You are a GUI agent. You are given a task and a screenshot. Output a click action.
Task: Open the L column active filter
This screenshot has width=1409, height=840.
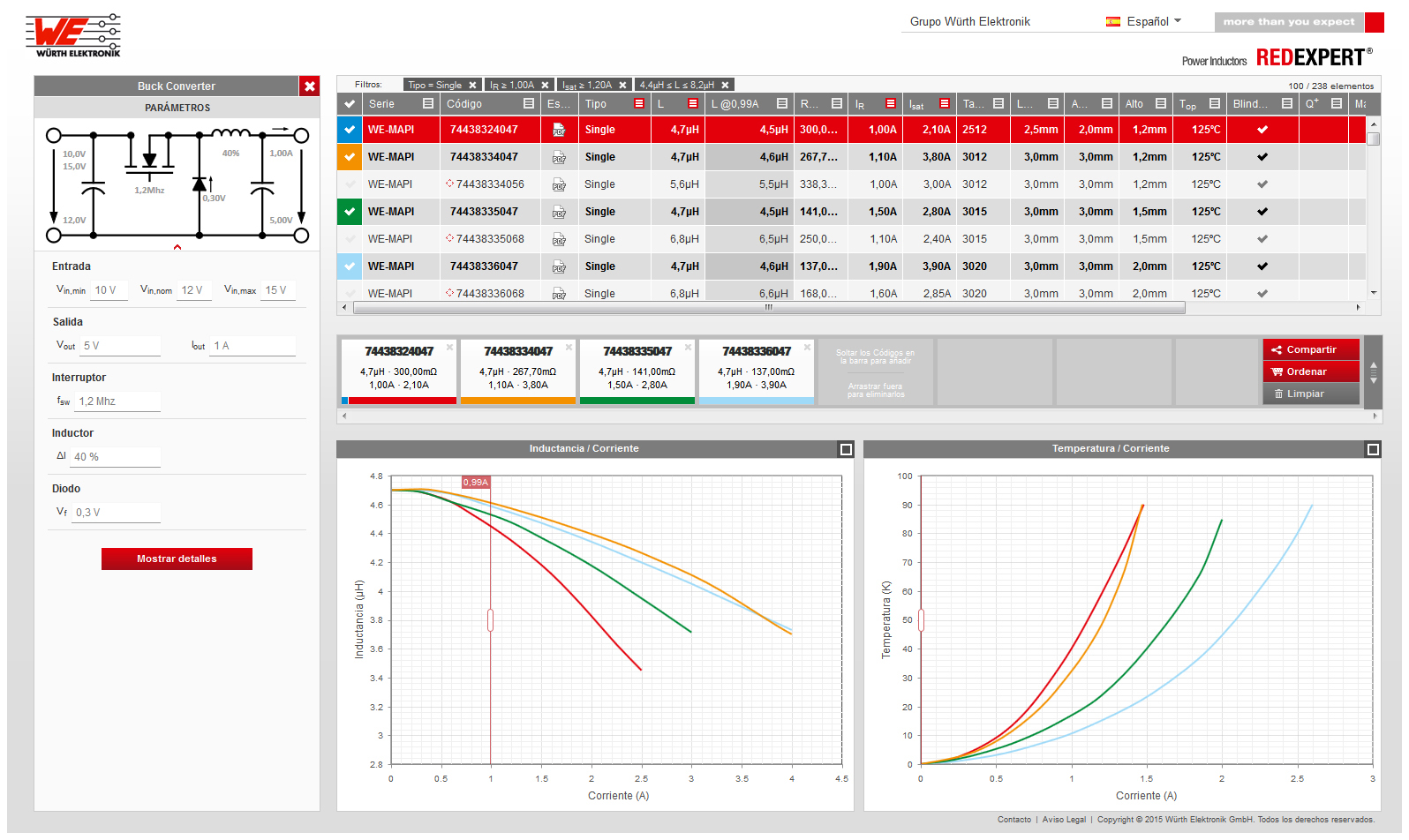point(693,104)
